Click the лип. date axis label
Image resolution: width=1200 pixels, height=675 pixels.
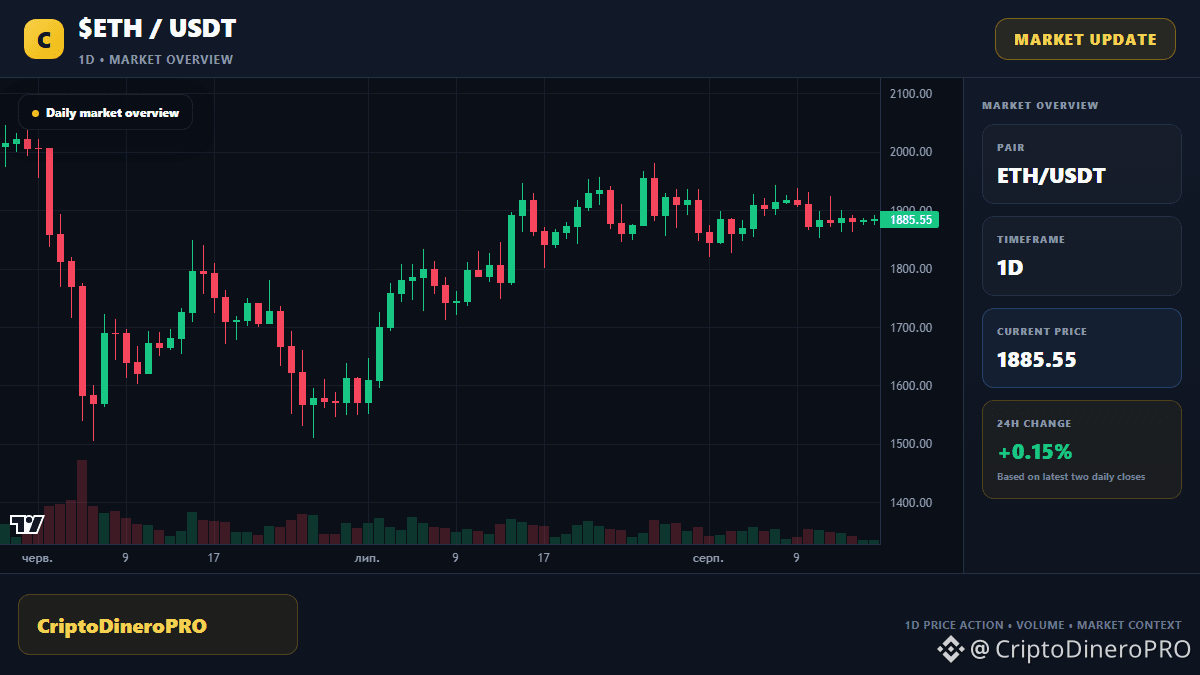coord(367,558)
